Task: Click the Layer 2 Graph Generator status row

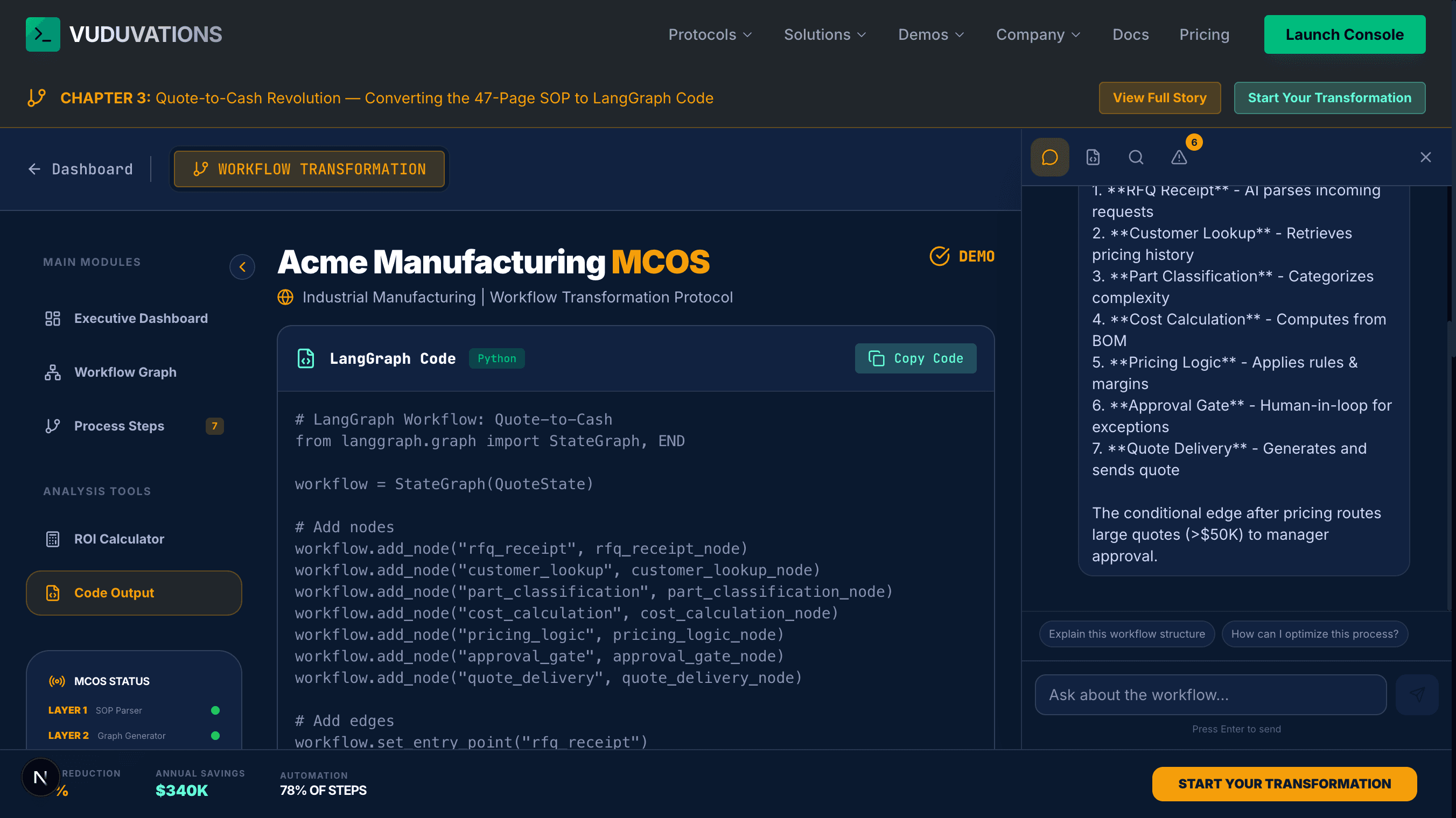Action: (134, 736)
